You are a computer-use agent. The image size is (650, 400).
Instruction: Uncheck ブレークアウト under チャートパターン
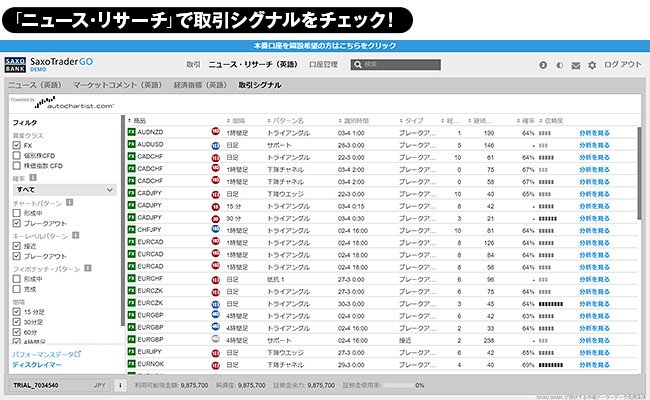pyautogui.click(x=17, y=223)
